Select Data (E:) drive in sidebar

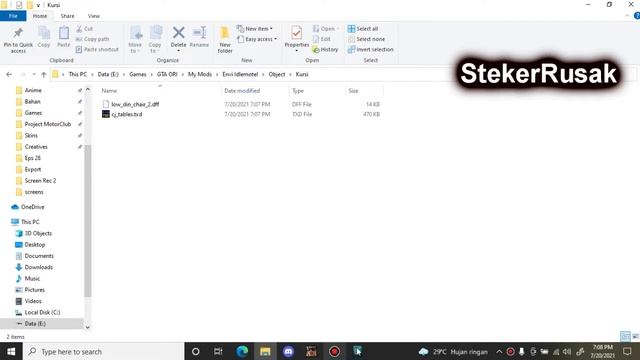coord(35,324)
